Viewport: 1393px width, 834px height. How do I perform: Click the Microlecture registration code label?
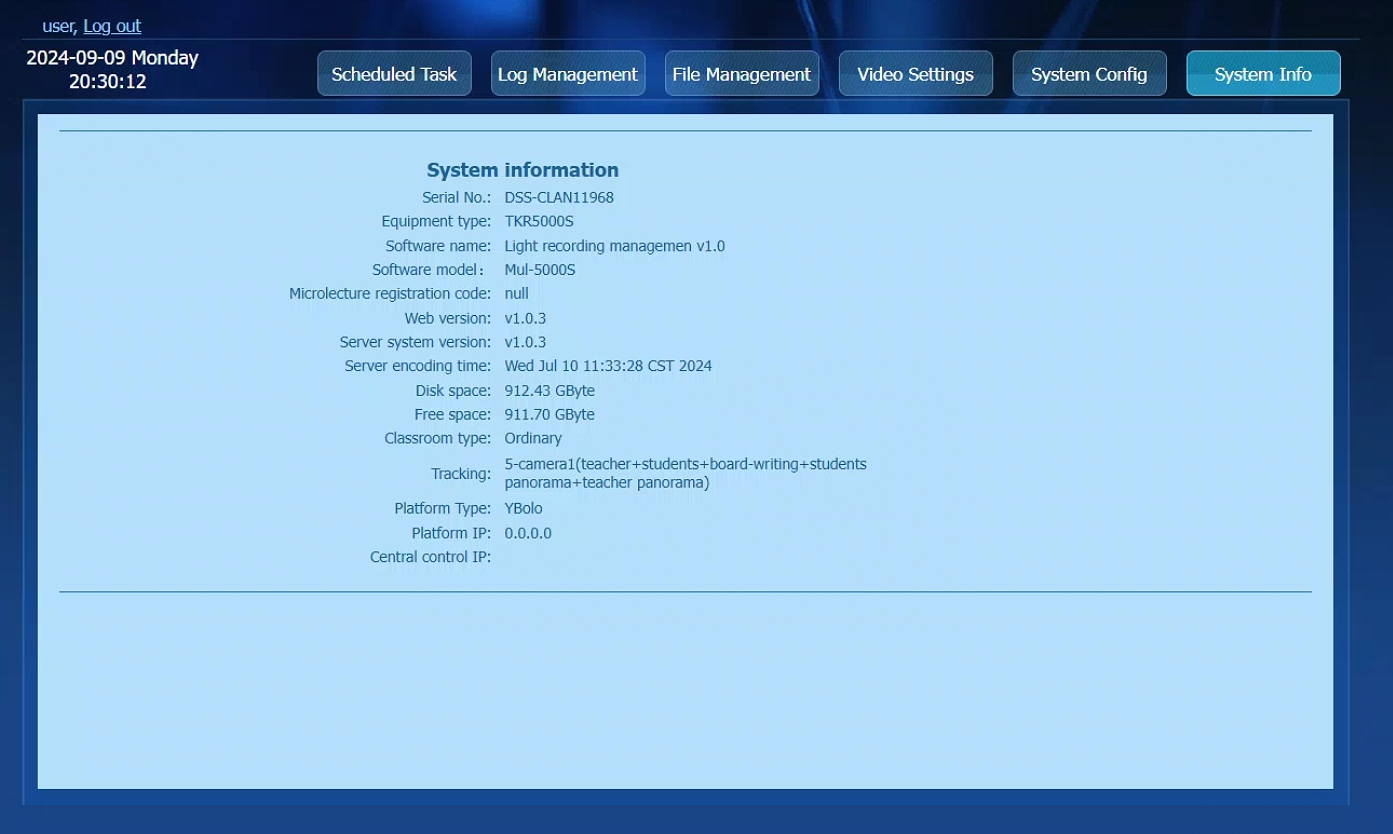[390, 294]
